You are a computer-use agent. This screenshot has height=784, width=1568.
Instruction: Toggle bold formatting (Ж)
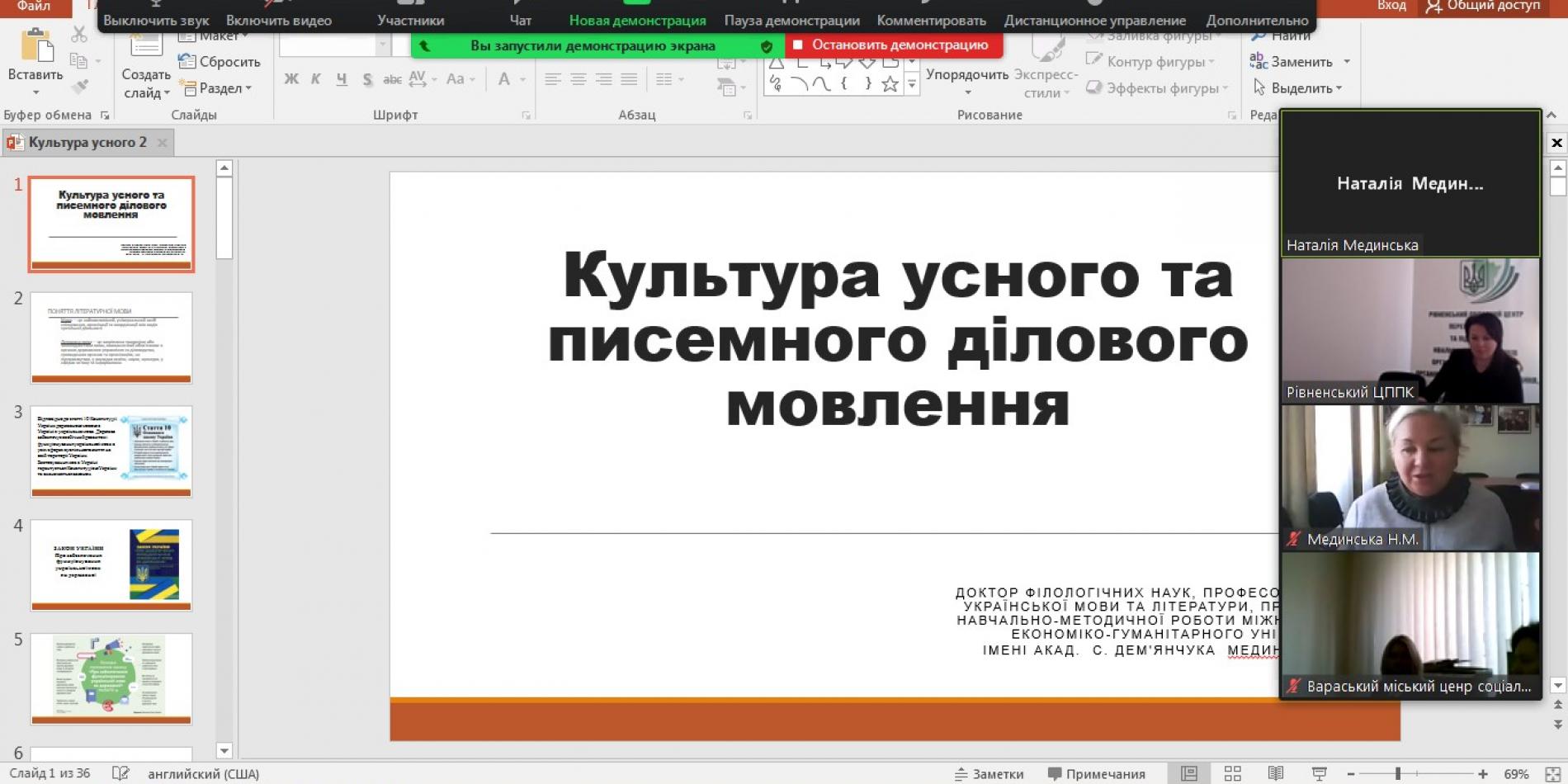pos(291,79)
